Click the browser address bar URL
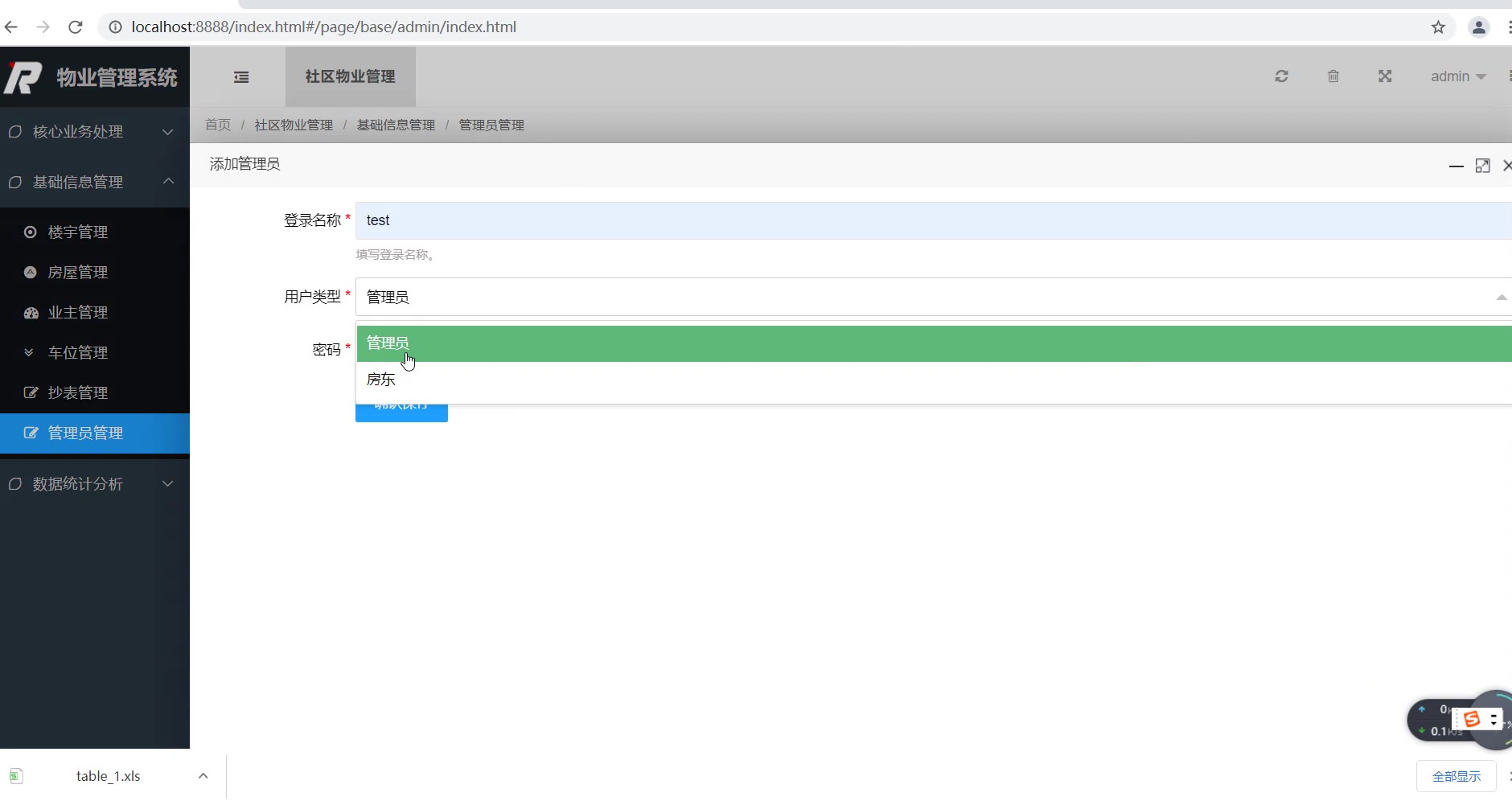The image size is (1512, 801). tap(323, 27)
